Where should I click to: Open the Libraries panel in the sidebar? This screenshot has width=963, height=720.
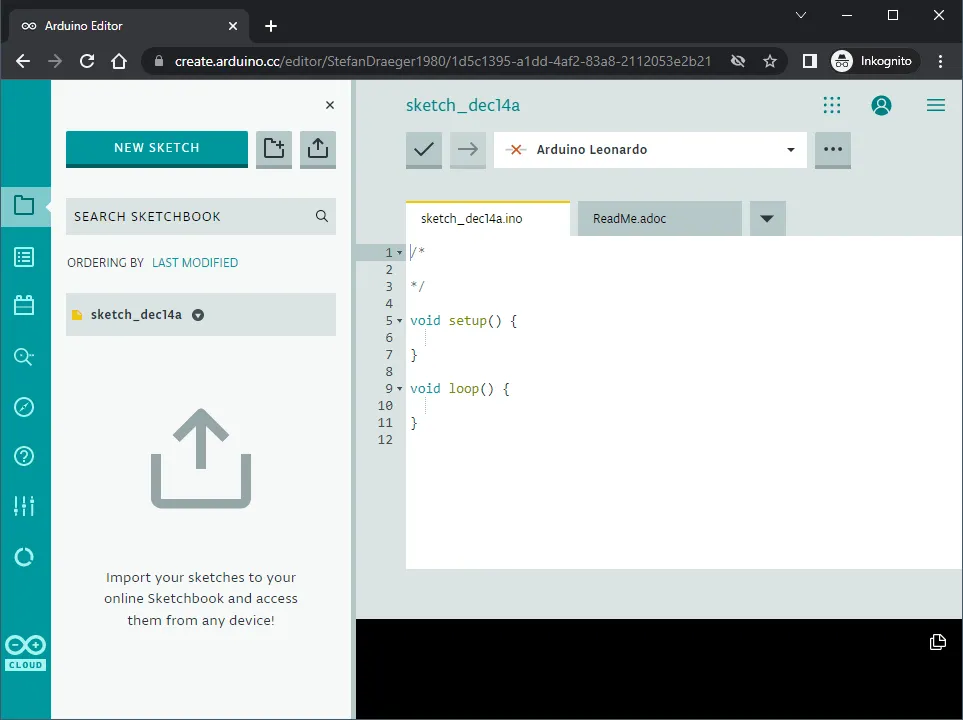click(25, 306)
